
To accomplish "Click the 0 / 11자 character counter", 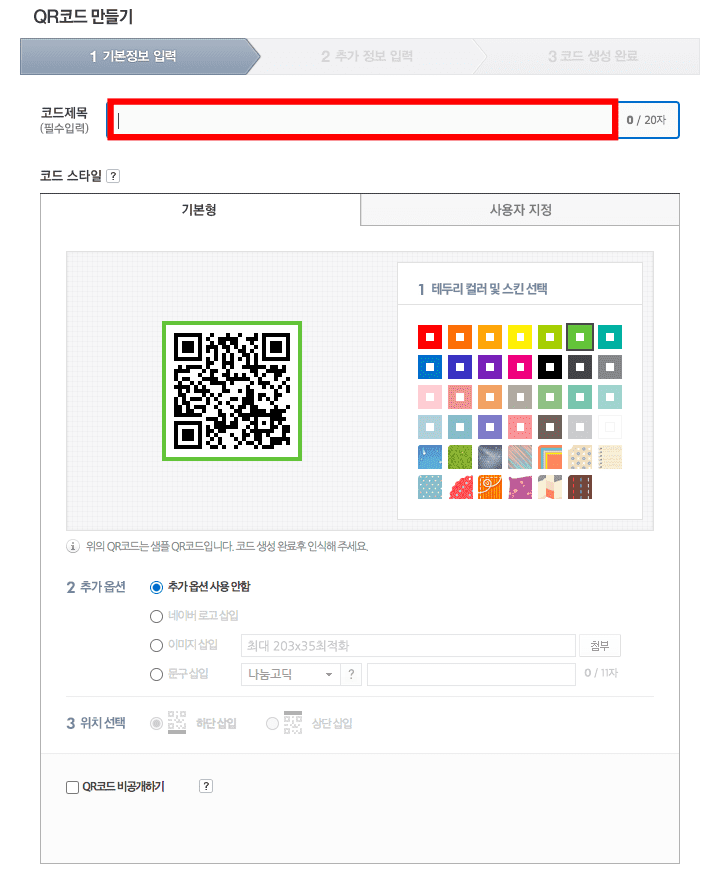I will (601, 673).
